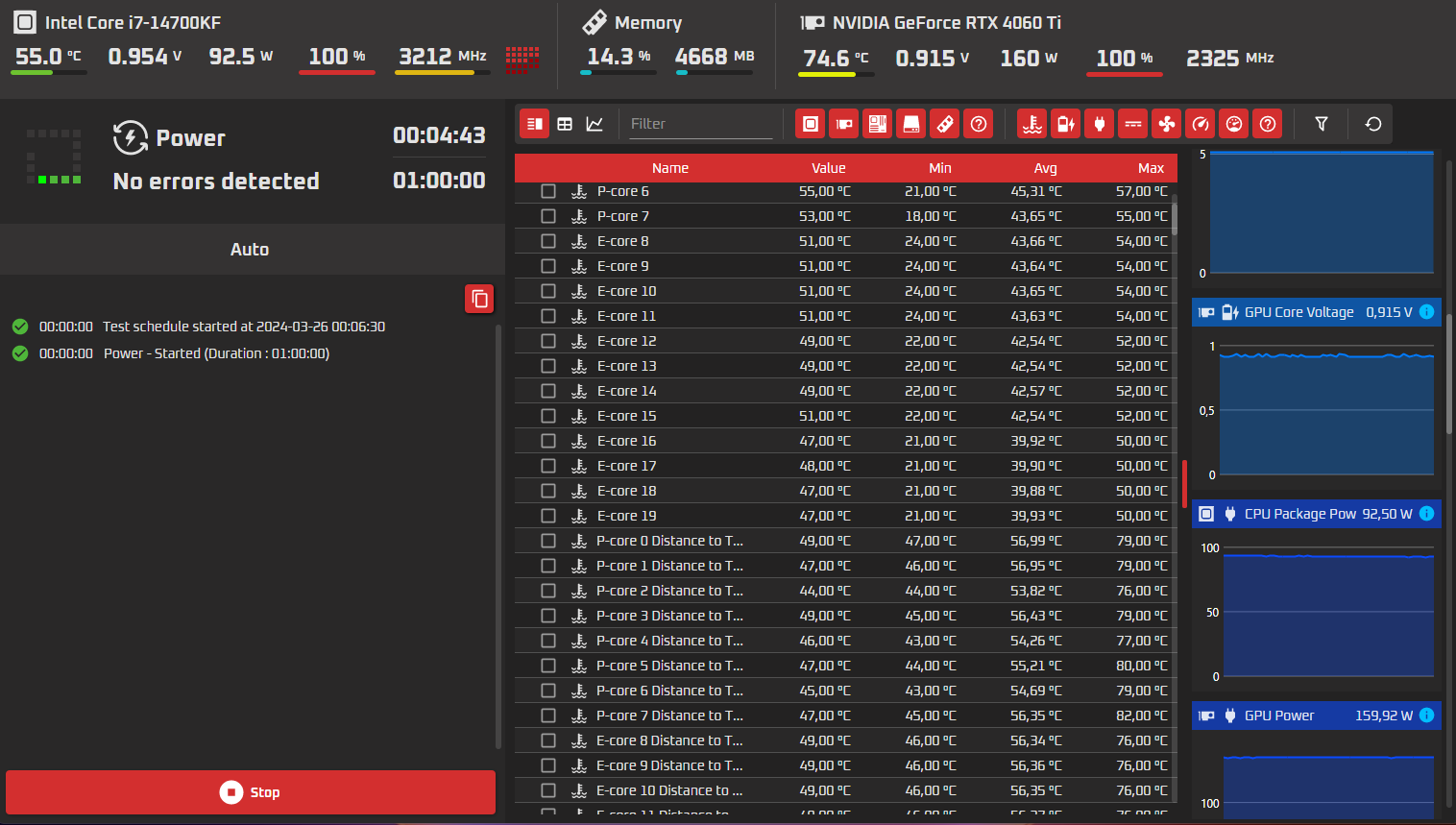Click the memory stick icon beside the Memory label
This screenshot has width=1456, height=825.
(x=595, y=22)
